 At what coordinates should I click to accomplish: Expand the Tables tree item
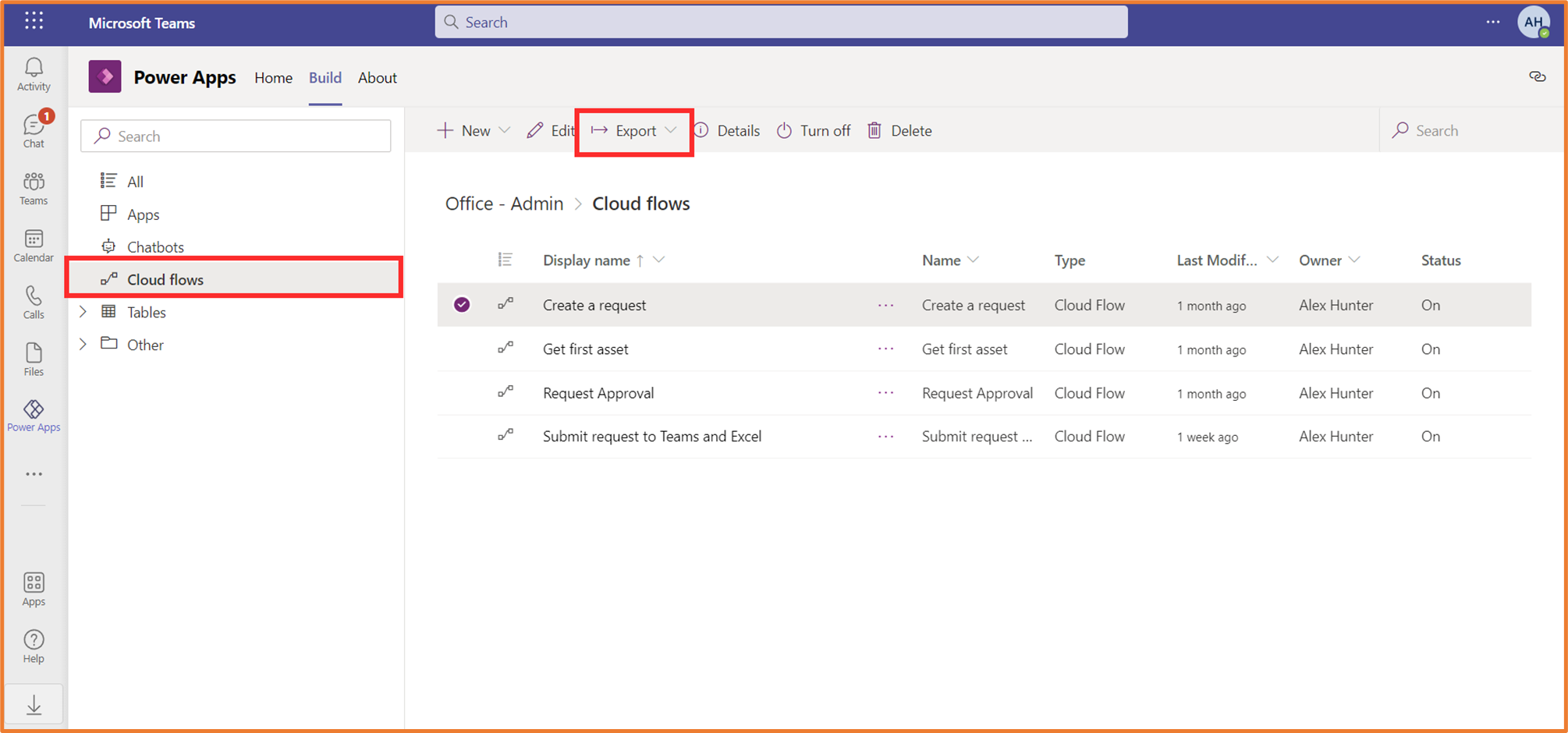click(x=83, y=311)
